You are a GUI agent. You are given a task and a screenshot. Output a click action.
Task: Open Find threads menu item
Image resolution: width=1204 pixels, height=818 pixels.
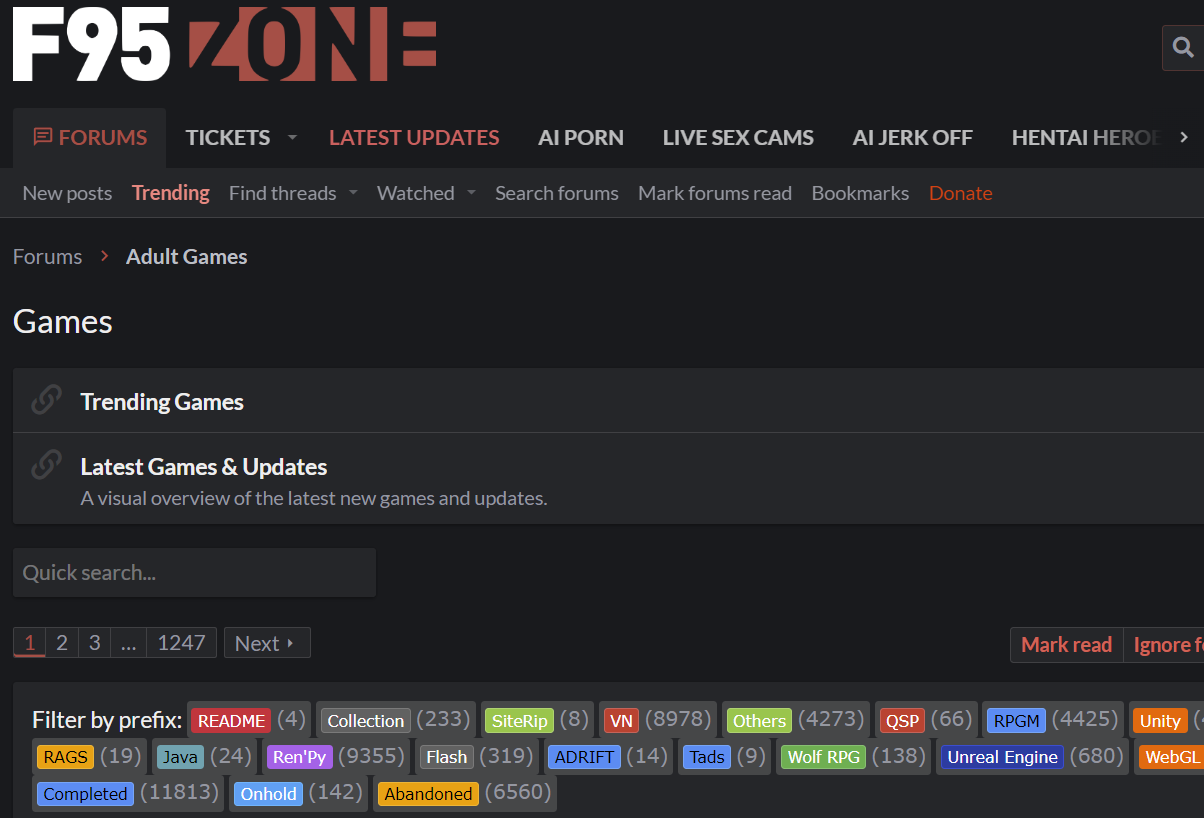pos(283,193)
